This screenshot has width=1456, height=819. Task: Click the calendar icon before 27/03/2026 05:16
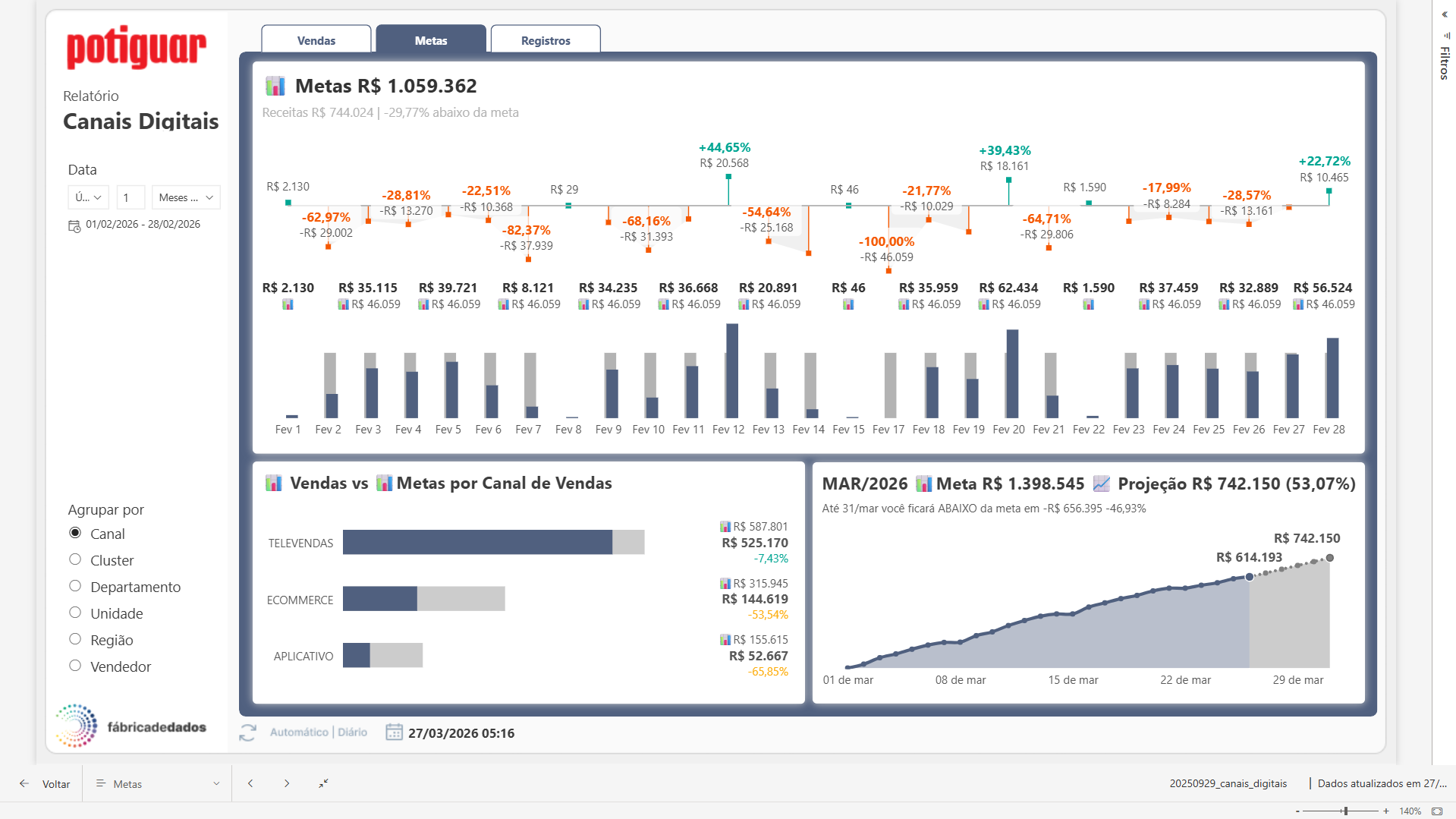(394, 732)
